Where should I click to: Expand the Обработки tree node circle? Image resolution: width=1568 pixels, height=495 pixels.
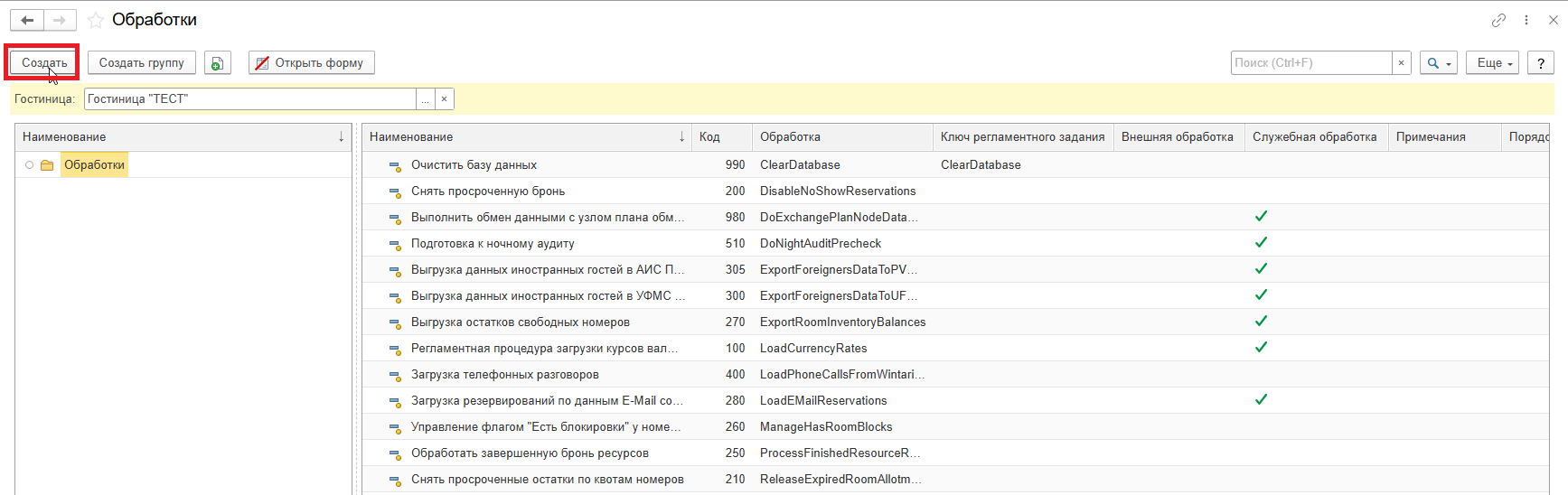click(x=30, y=164)
